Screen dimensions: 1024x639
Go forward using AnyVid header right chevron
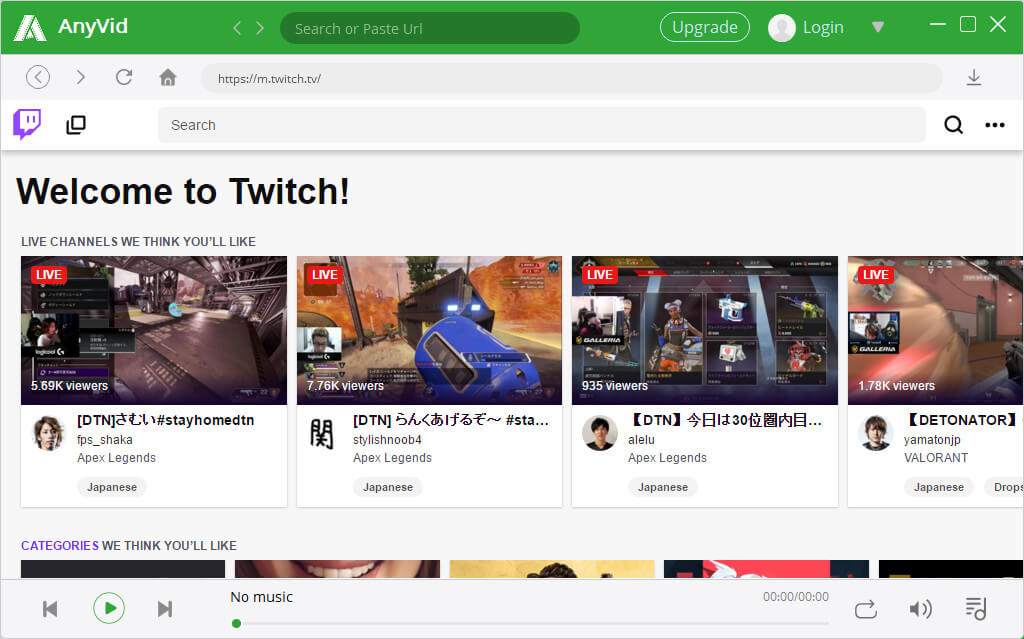[x=260, y=28]
